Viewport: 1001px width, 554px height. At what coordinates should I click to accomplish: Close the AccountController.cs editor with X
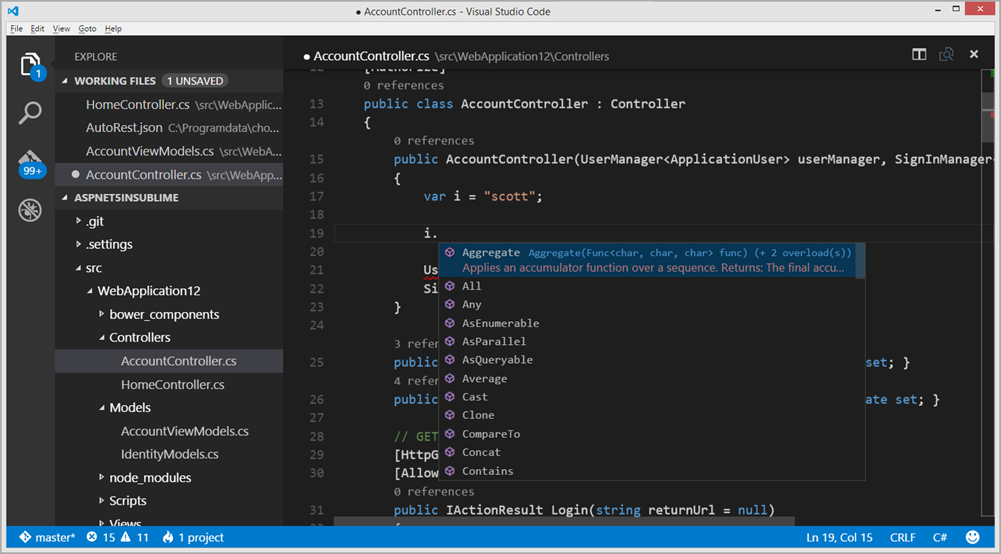coord(974,55)
